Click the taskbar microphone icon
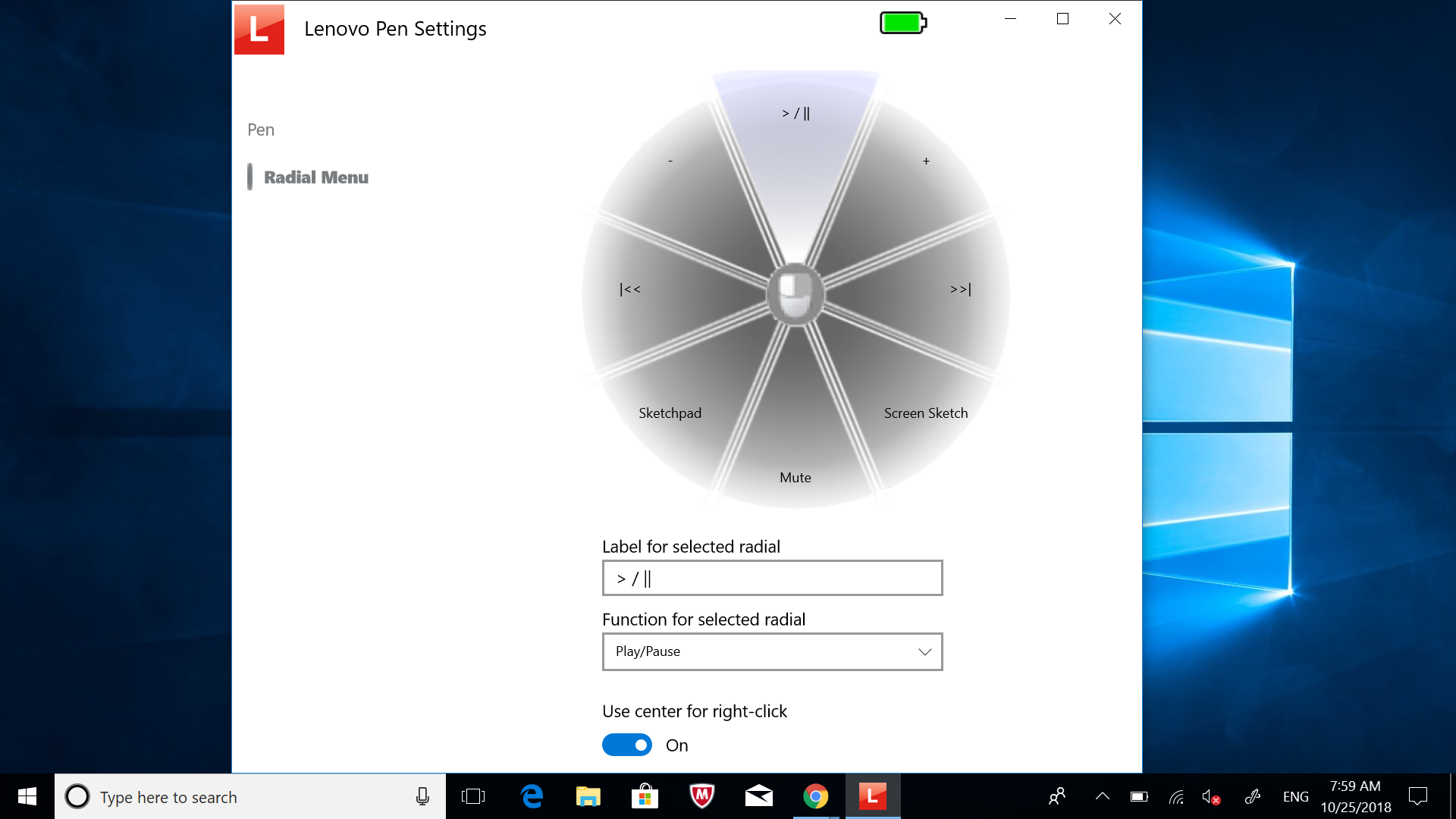This screenshot has height=819, width=1456. [x=422, y=796]
